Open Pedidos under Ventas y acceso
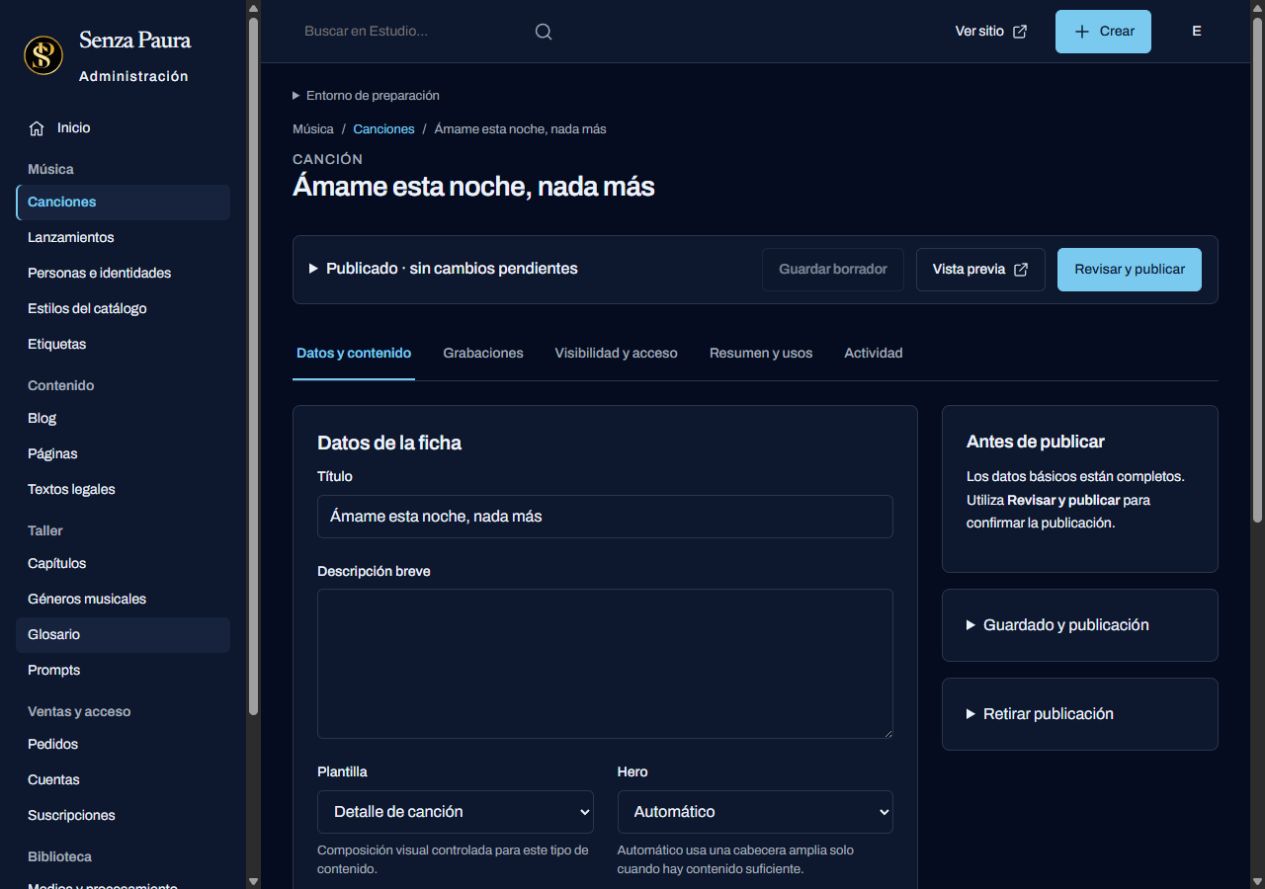Screen dimensions: 1265x889 coord(123,744)
